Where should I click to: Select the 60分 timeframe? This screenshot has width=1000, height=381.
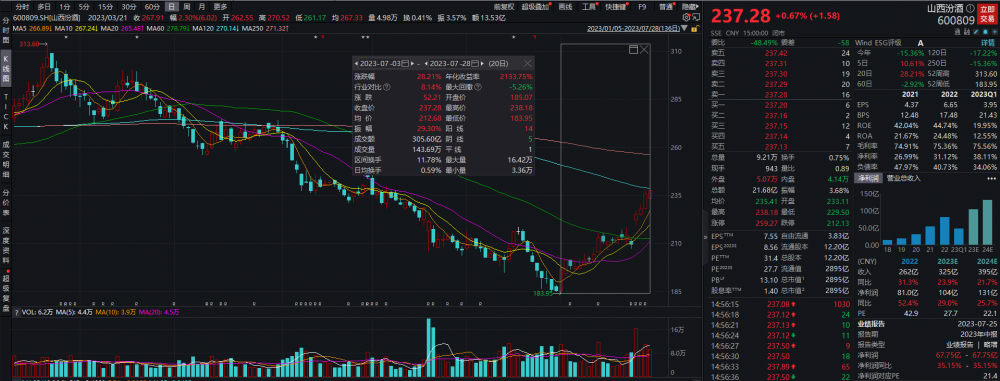(x=153, y=6)
